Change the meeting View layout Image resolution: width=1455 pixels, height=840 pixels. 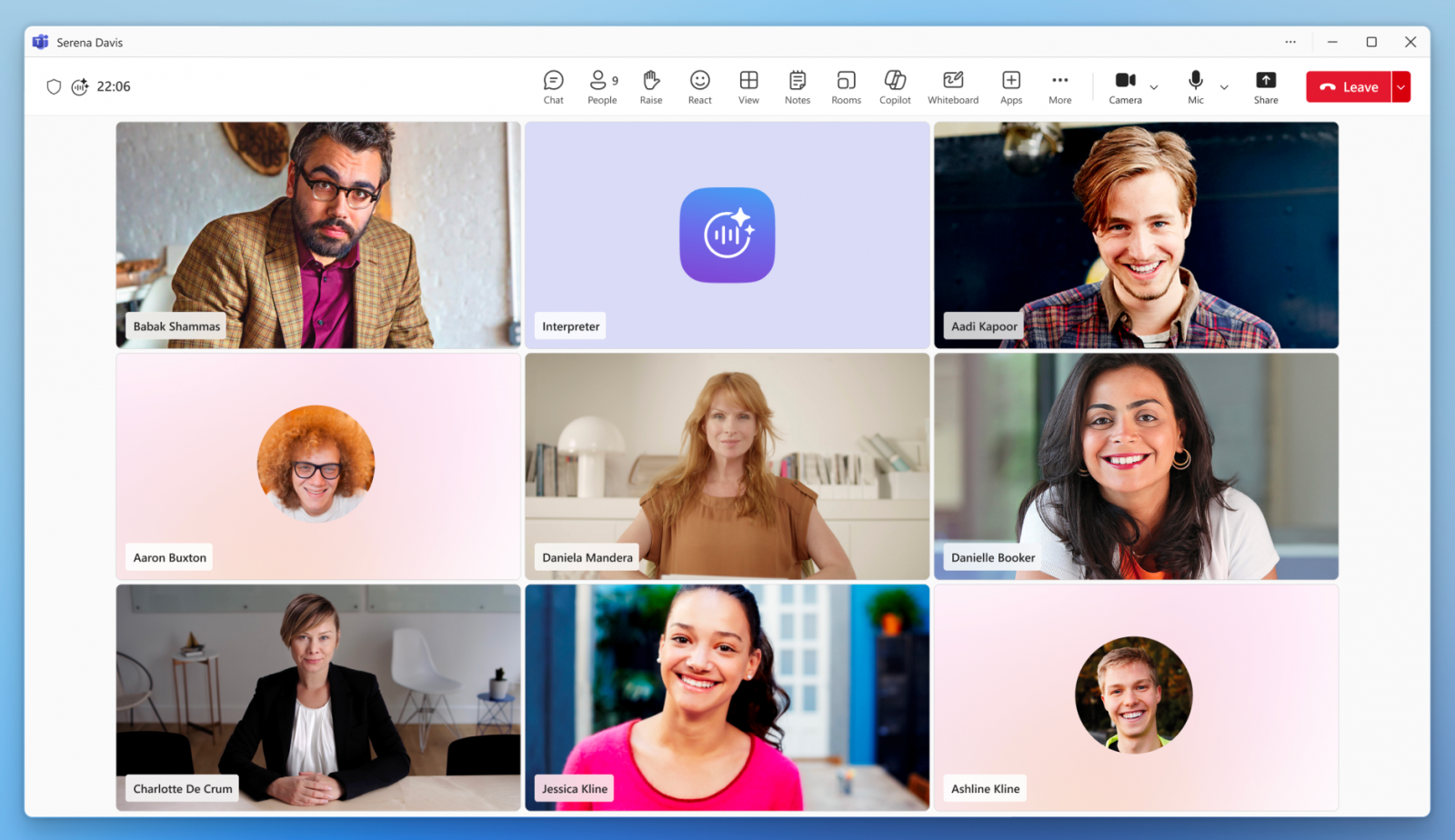tap(748, 86)
